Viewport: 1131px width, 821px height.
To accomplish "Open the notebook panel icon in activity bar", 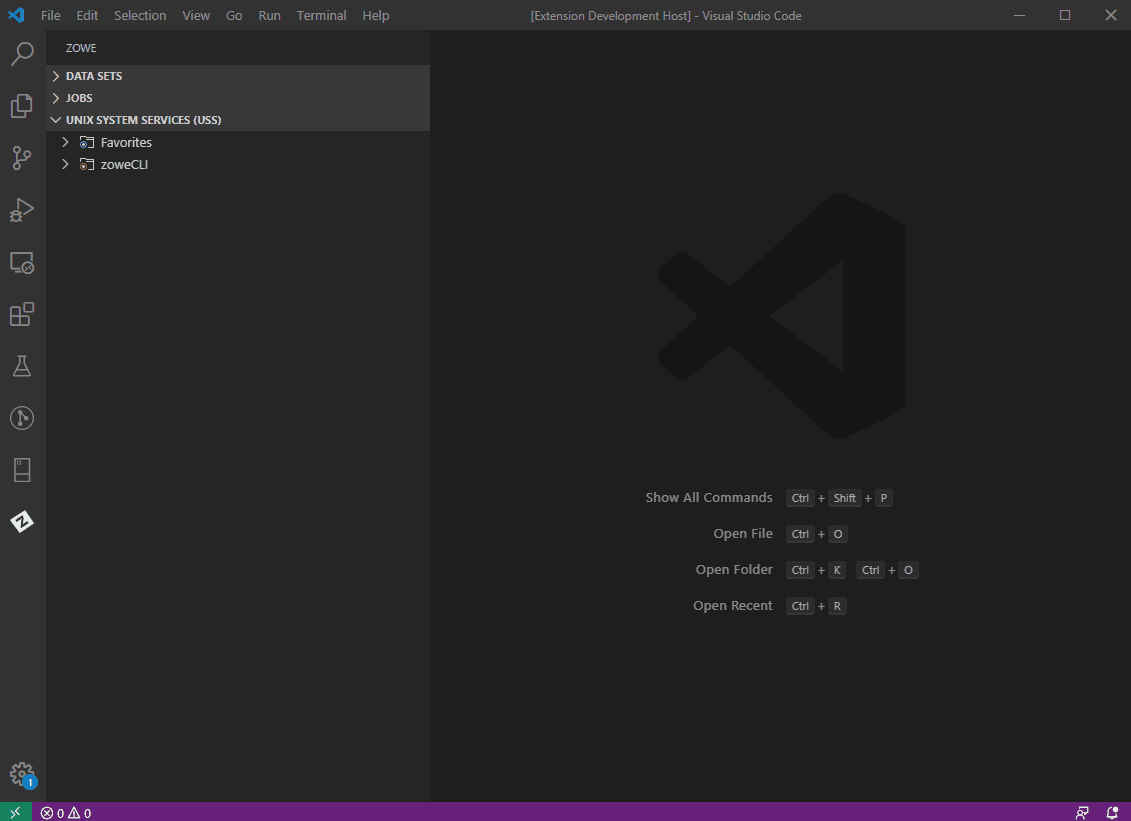I will point(22,470).
